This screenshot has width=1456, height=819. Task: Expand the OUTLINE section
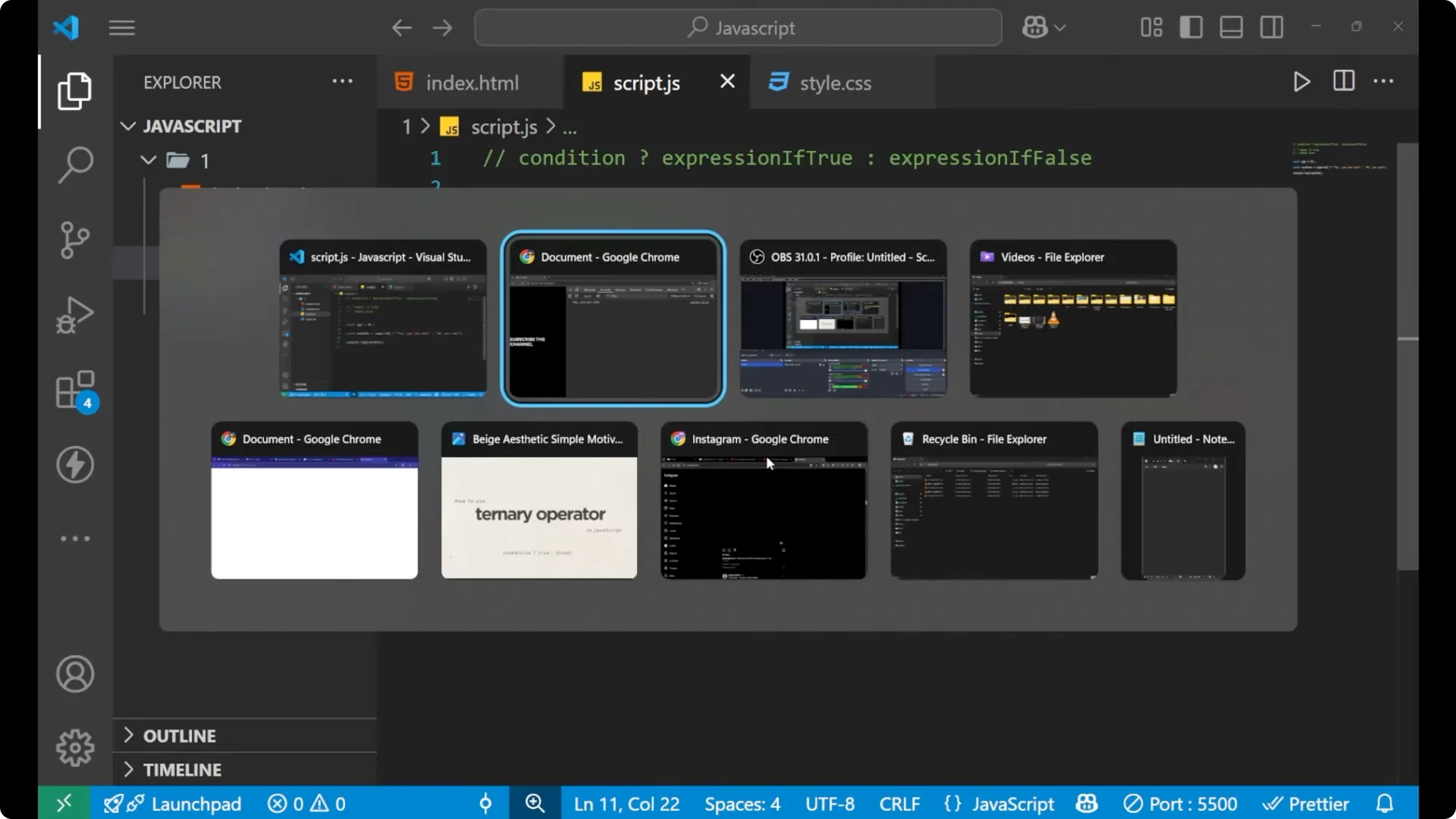coord(180,736)
